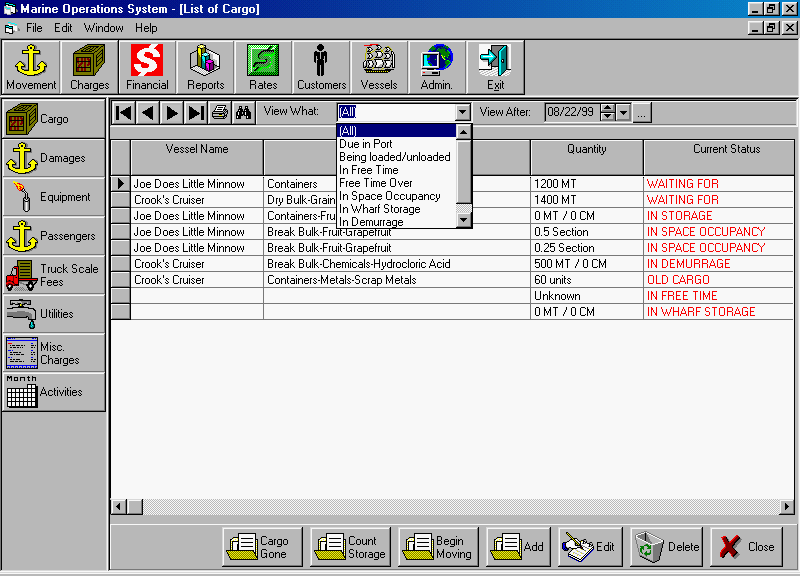Expand the View What dropdown arrow
800x576 pixels.
(x=462, y=113)
